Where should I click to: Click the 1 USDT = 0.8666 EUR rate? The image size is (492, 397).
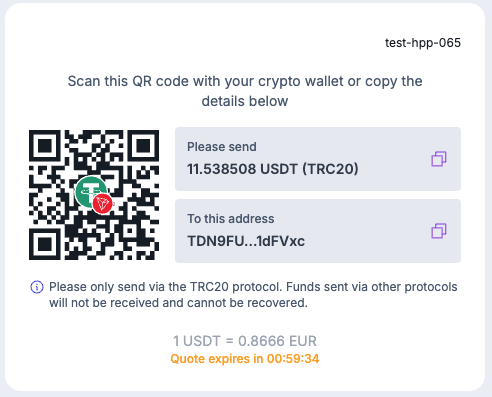[x=245, y=341]
